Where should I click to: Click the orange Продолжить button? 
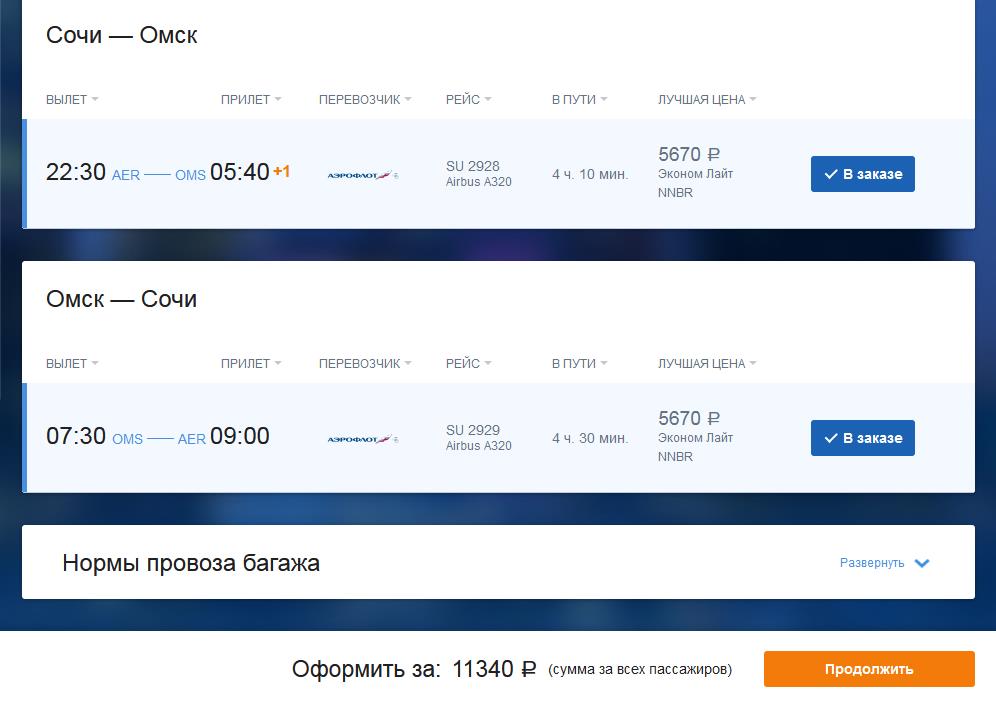pos(869,669)
